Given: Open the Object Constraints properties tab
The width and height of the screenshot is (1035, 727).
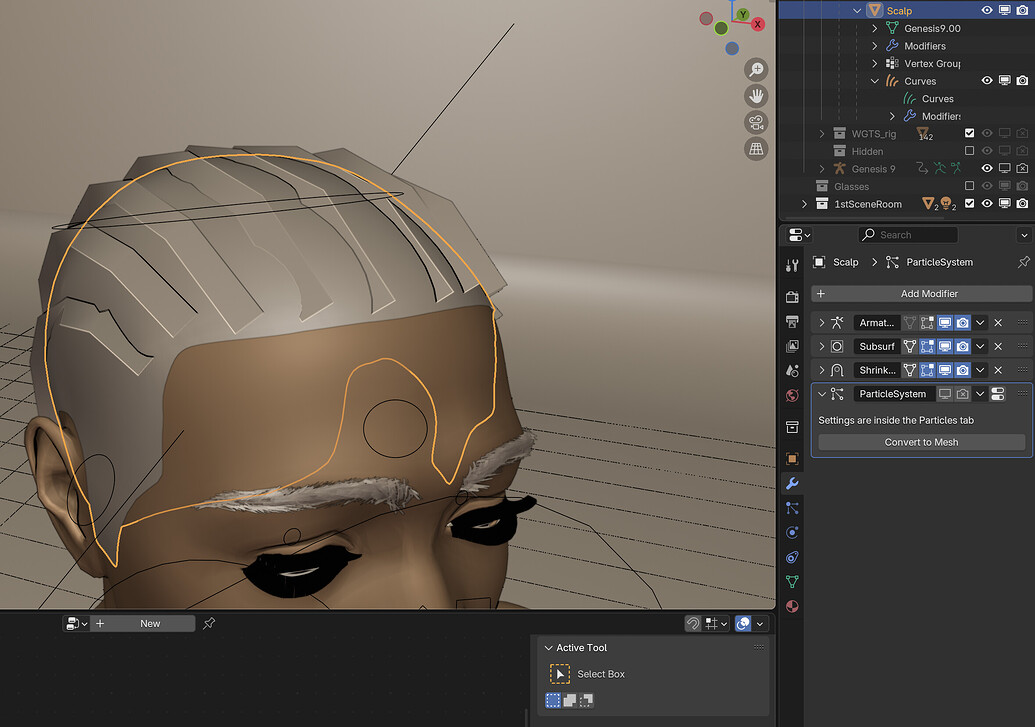Looking at the screenshot, I should (792, 557).
